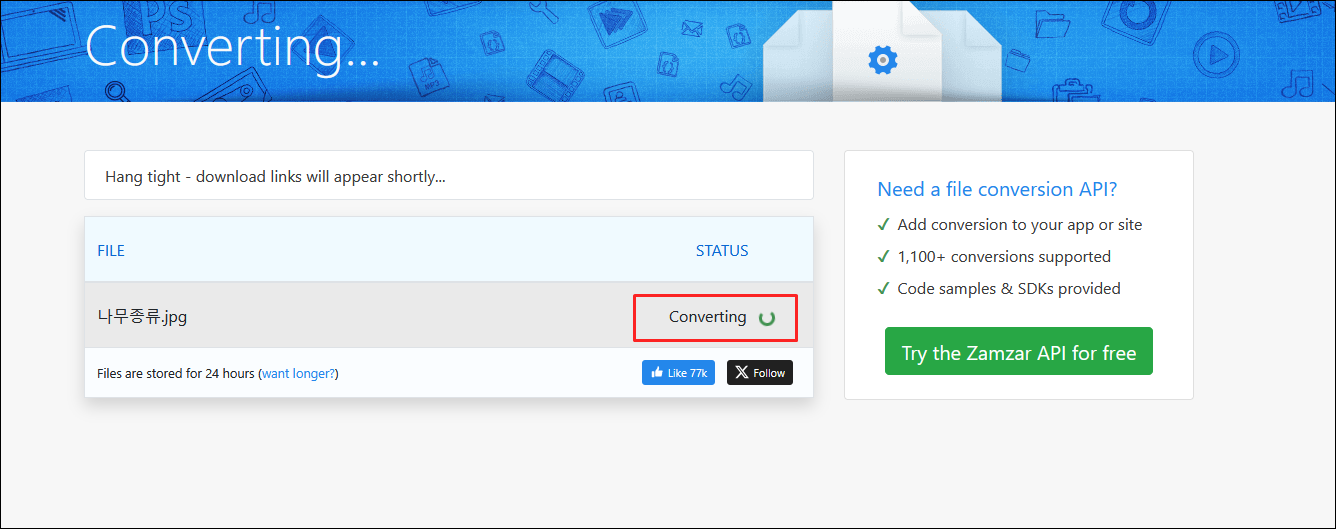
Task: Open the 'want longer?' link
Action: tap(299, 373)
